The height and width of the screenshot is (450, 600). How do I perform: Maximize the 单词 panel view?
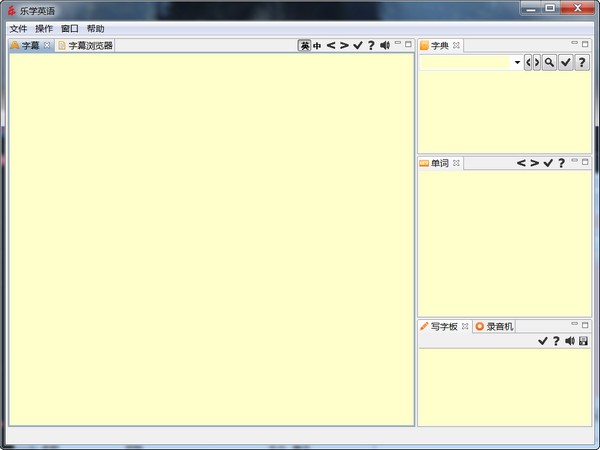[587, 160]
